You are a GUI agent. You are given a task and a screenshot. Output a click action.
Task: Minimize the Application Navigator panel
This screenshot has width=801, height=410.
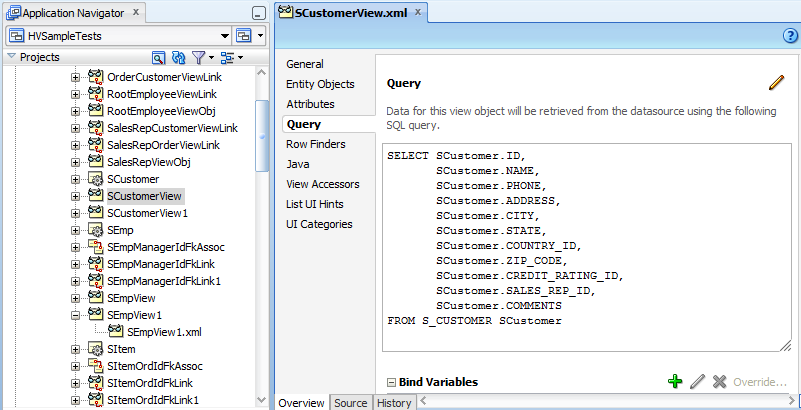pos(259,14)
